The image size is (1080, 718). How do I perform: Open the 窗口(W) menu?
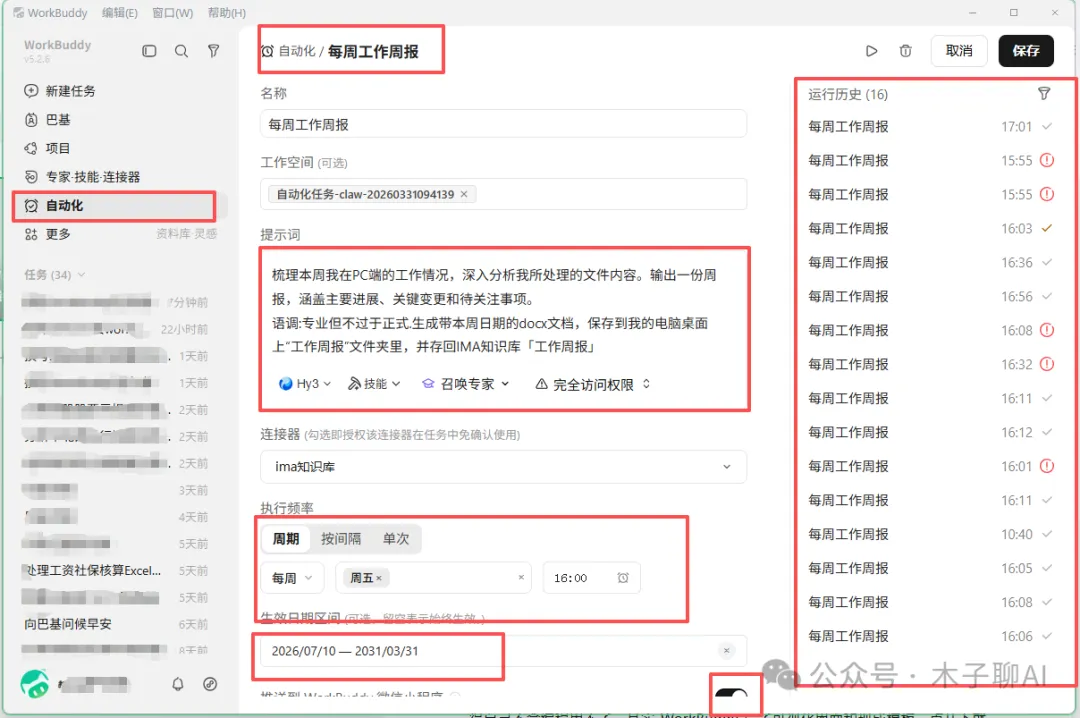click(x=172, y=12)
